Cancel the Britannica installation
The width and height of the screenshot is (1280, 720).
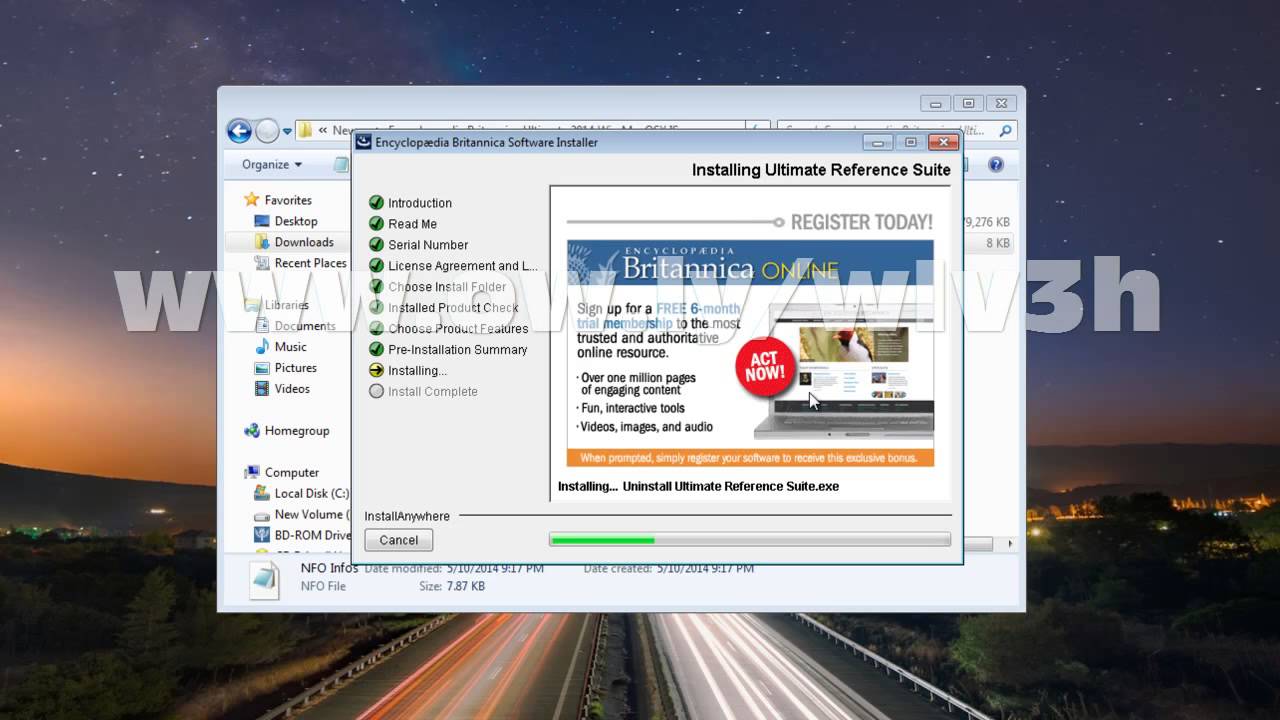click(398, 540)
